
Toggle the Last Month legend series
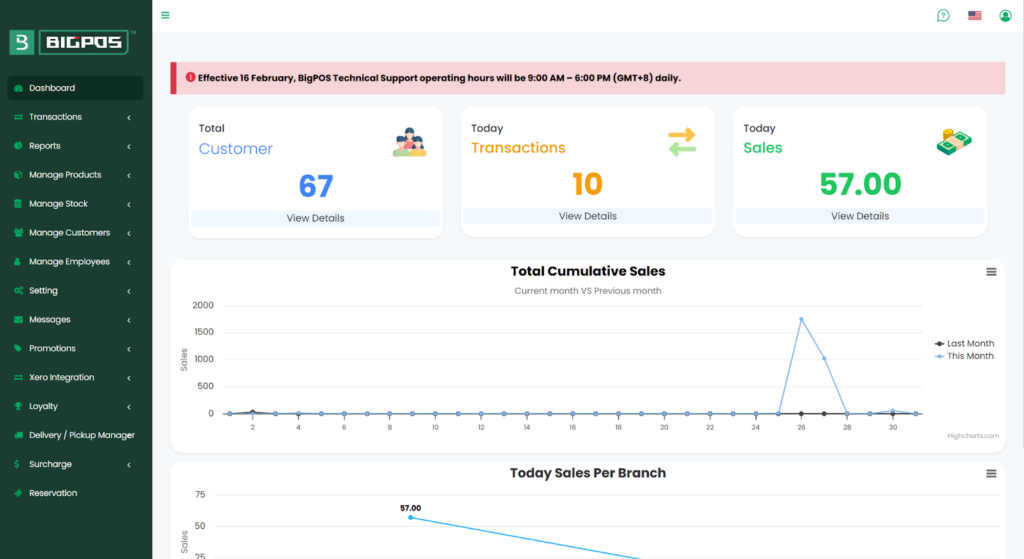click(963, 343)
